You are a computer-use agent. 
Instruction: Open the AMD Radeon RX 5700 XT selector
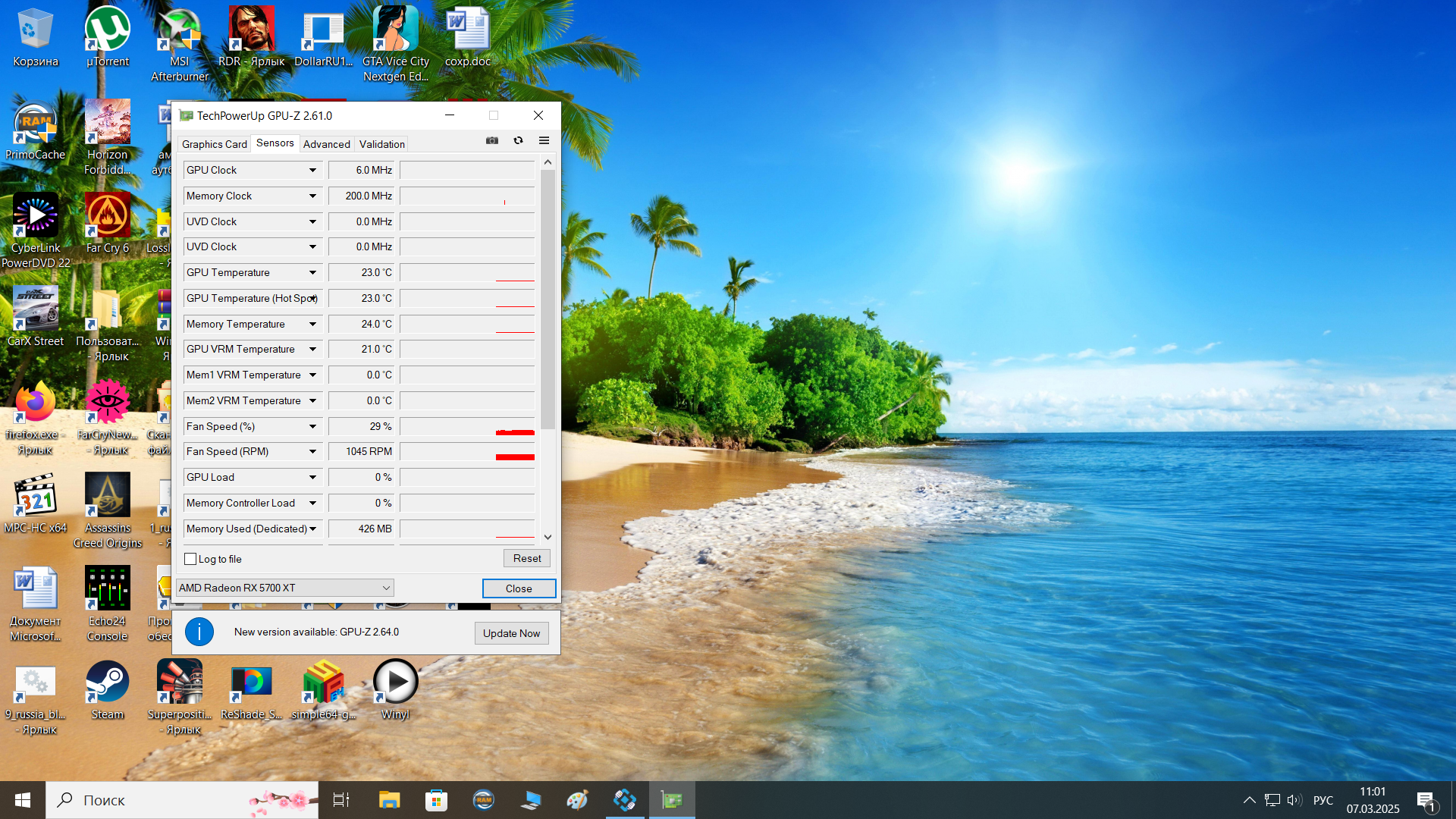(x=285, y=588)
